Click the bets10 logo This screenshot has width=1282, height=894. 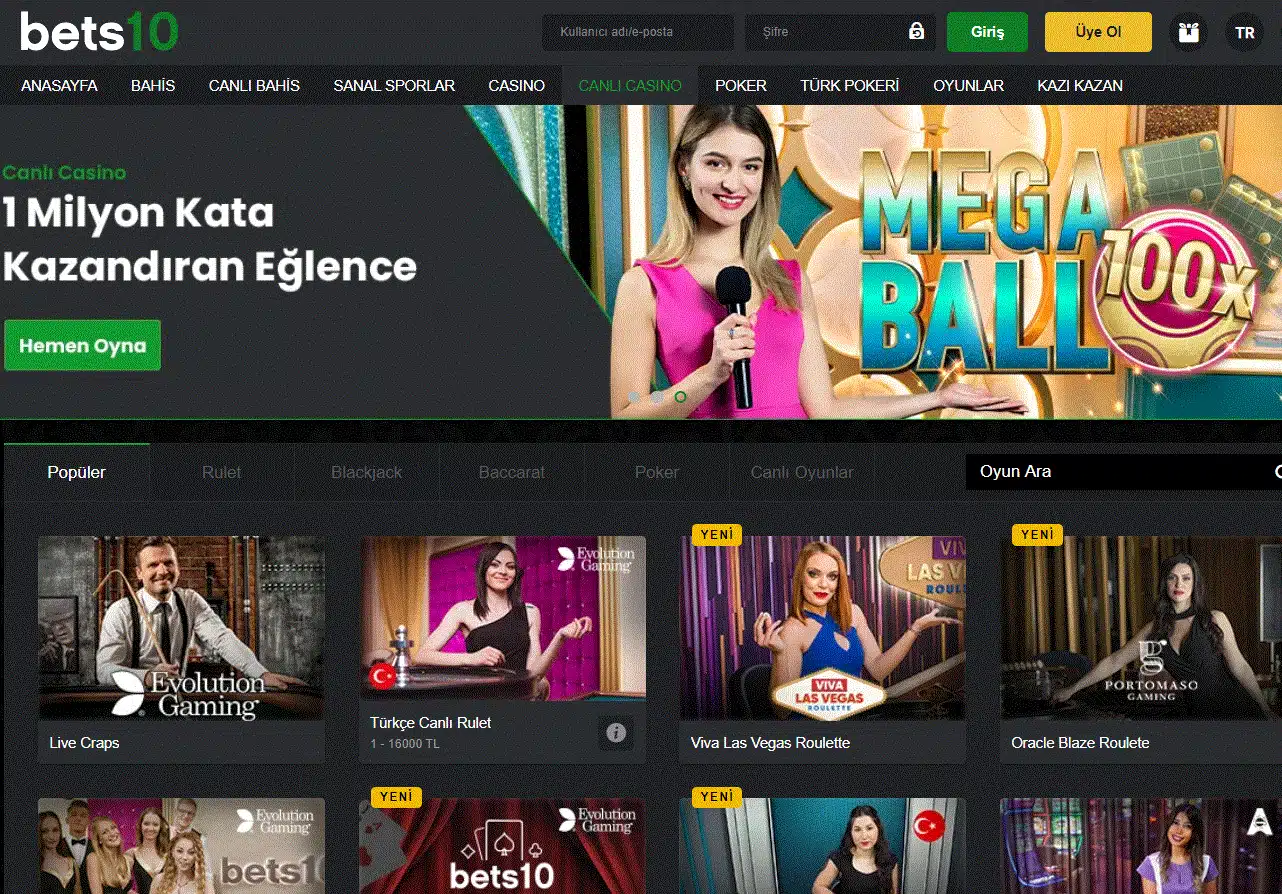[x=99, y=32]
